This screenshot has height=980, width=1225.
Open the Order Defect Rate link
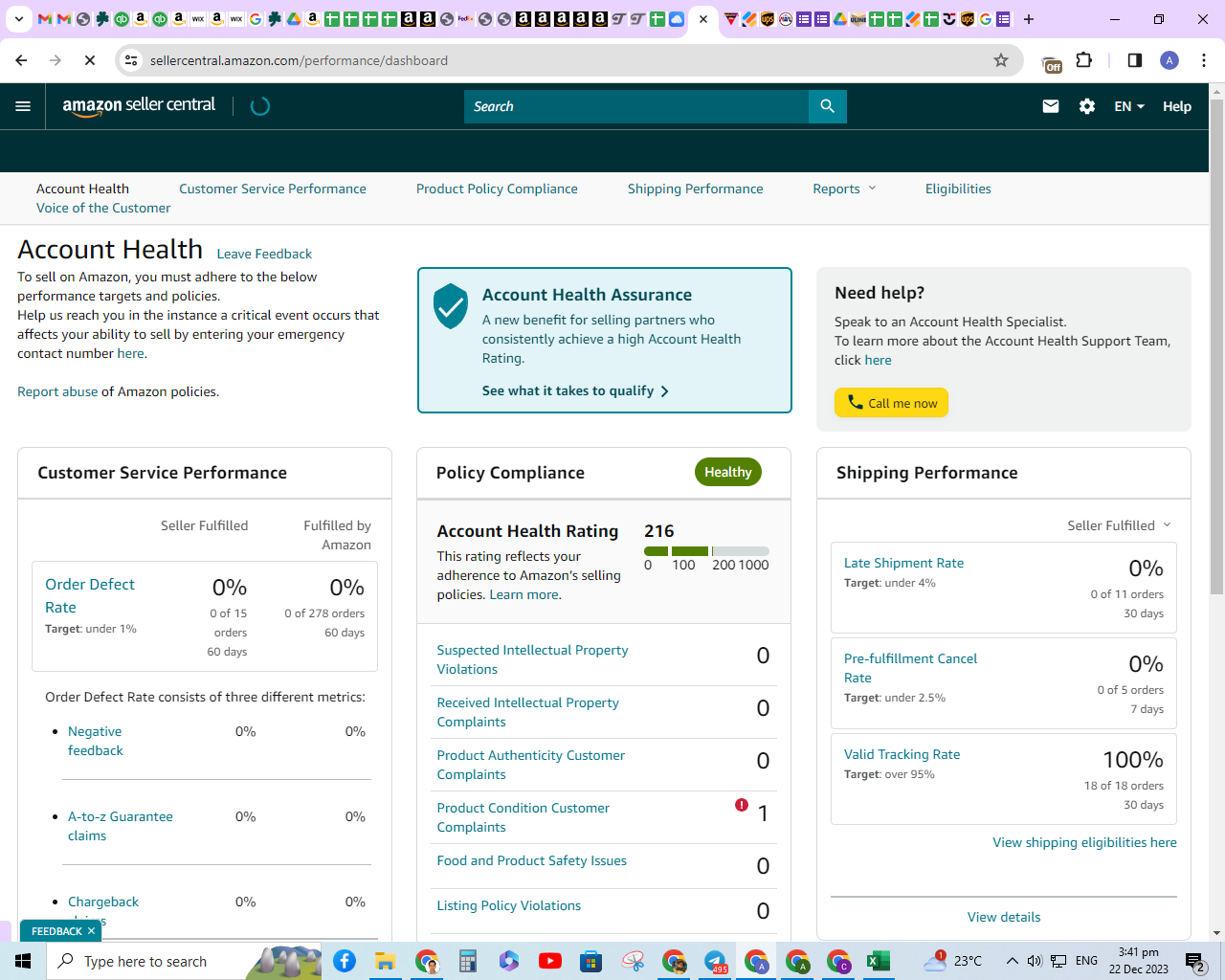click(x=90, y=595)
